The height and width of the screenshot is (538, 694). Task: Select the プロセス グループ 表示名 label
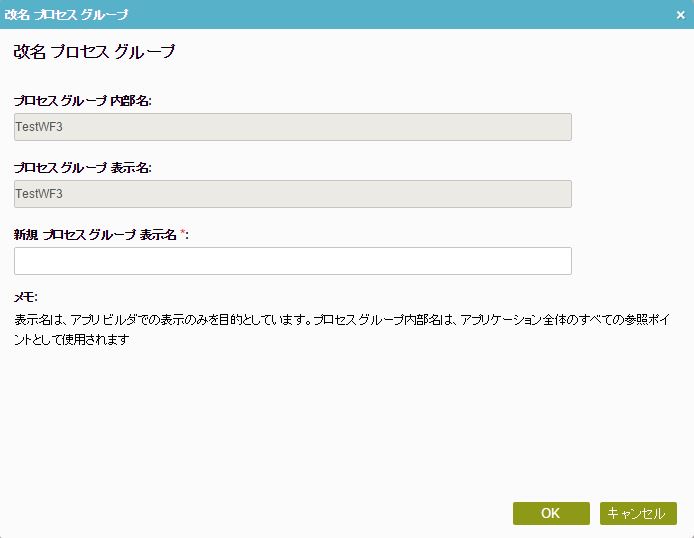(x=83, y=168)
